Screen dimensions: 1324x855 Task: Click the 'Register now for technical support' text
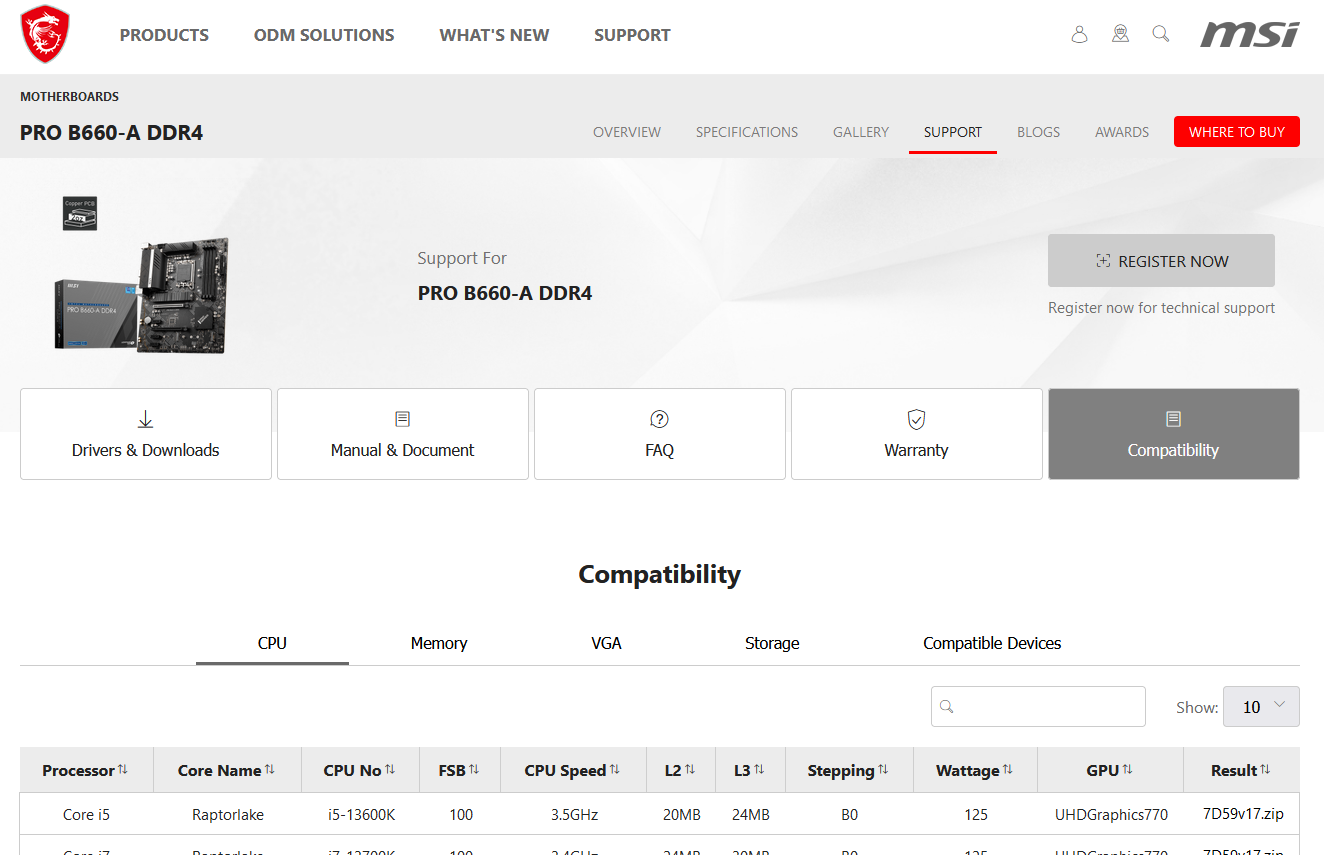(x=1161, y=308)
